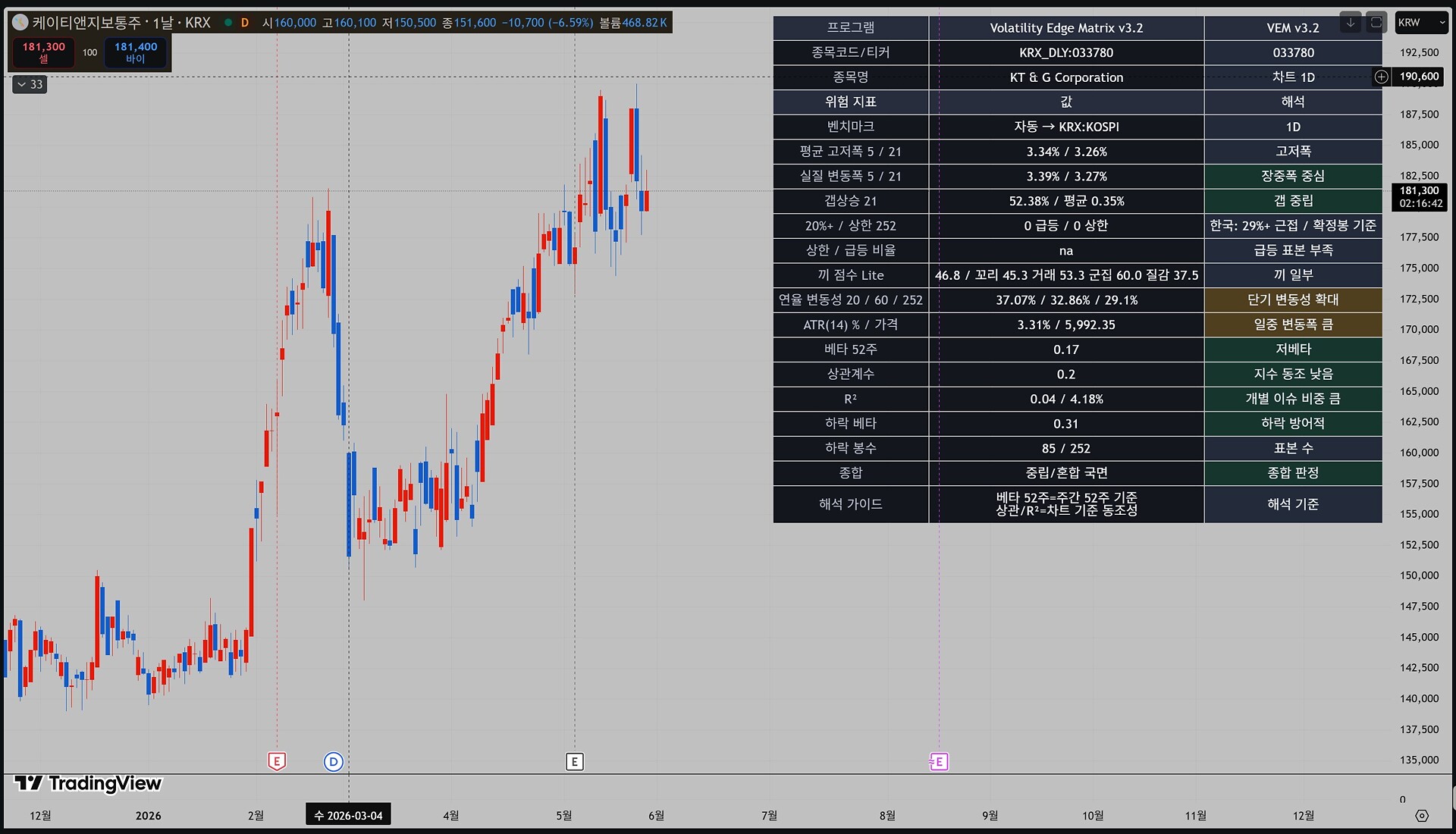The width and height of the screenshot is (1456, 834).
Task: Click the red earnings E marker
Action: [x=277, y=761]
